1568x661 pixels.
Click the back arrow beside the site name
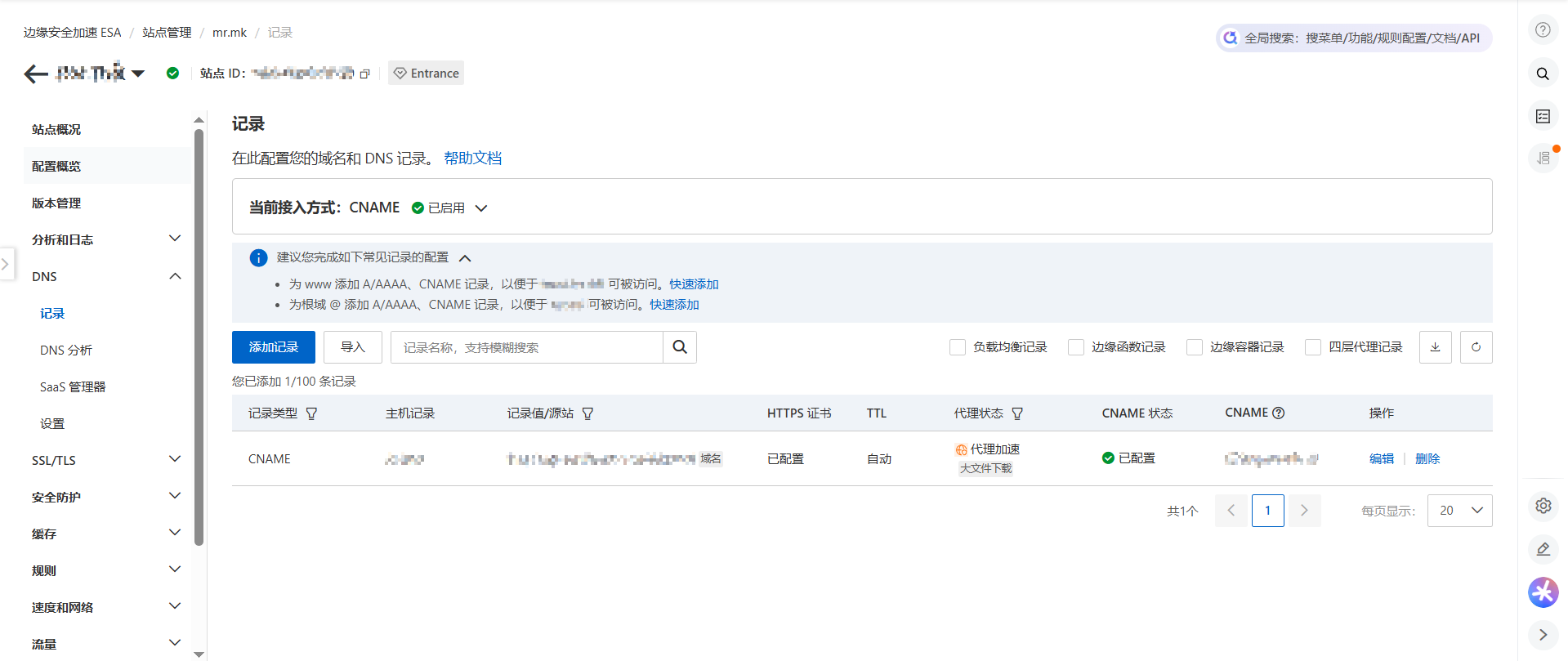click(x=35, y=74)
